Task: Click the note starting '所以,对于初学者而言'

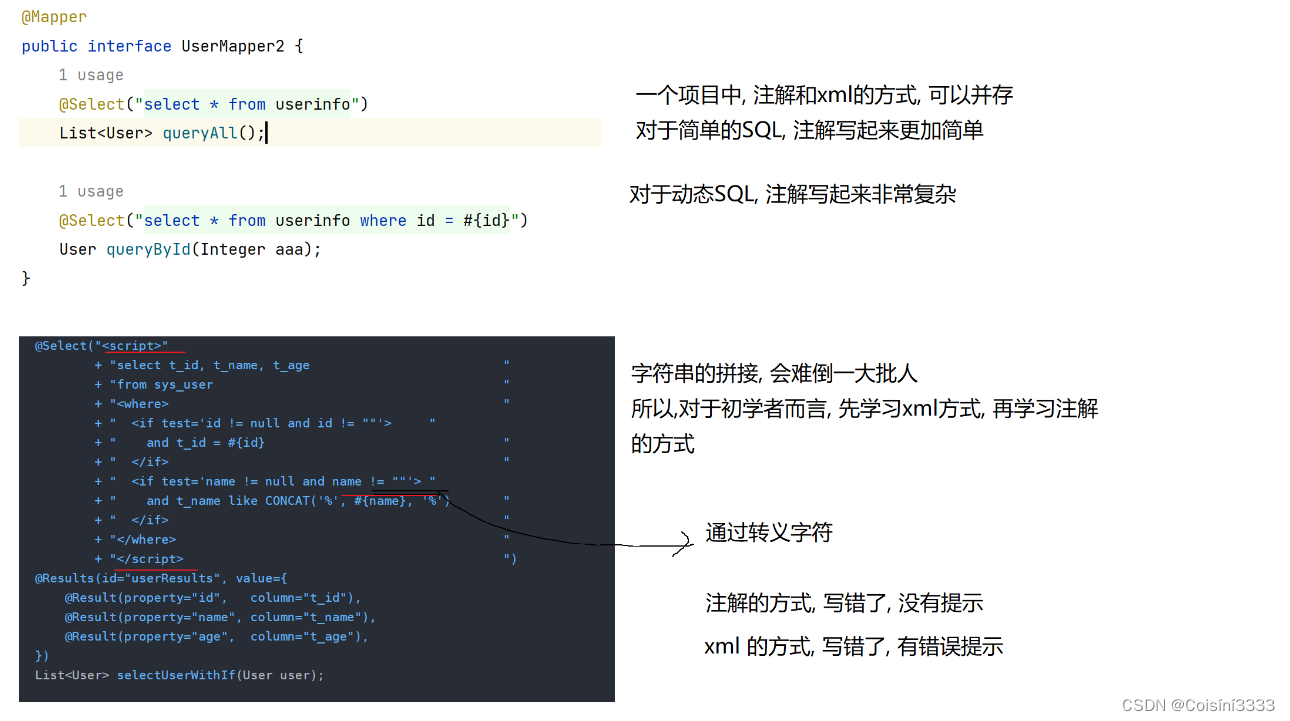Action: click(865, 426)
